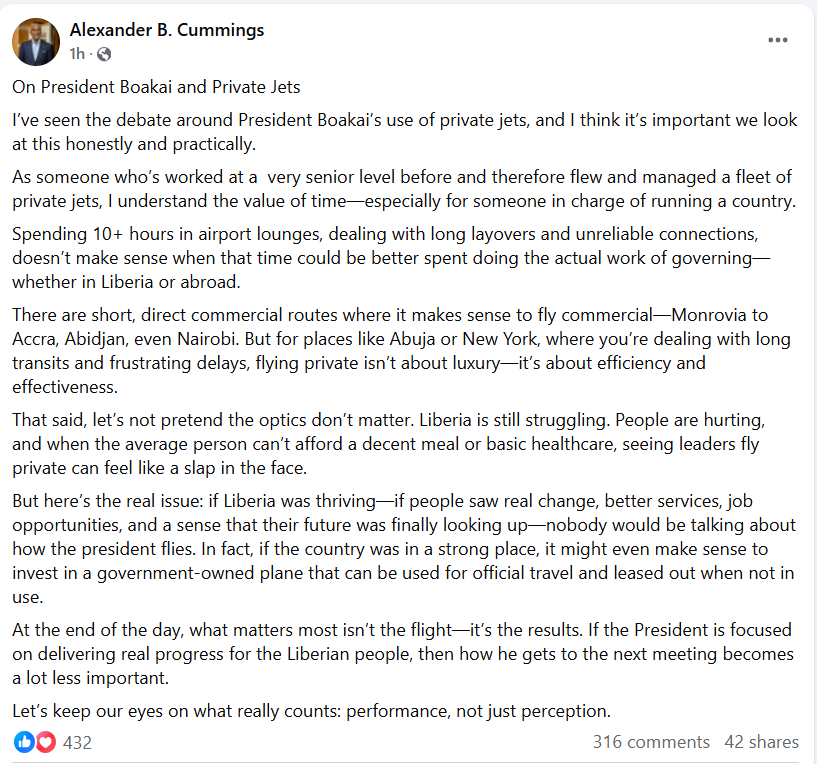Click the paragraph starting 'But here's the real issue'
Screen dimensions: 817x764
click(400, 550)
